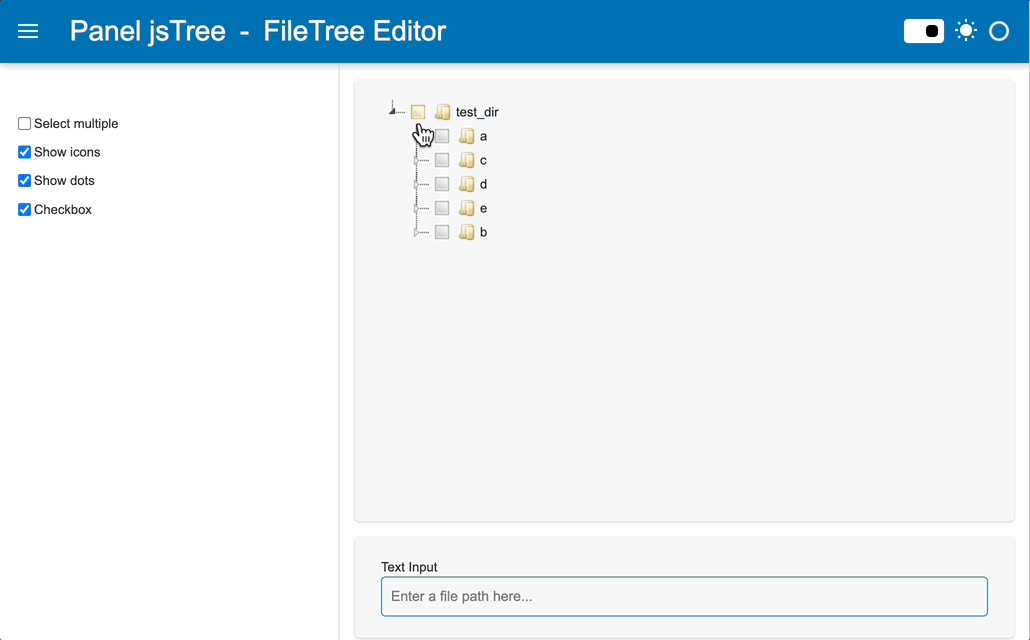Toggle the dark mode switch
The image size is (1030, 640).
923,31
